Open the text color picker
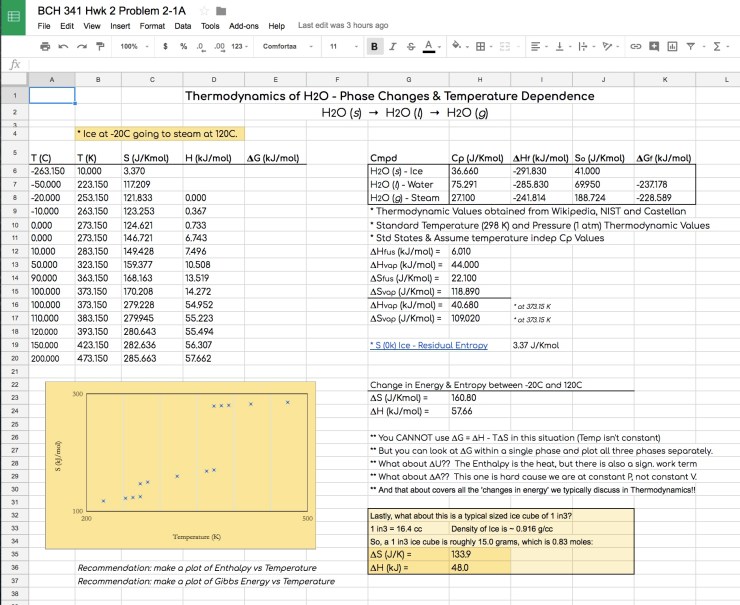This screenshot has height=605, width=740. [431, 46]
